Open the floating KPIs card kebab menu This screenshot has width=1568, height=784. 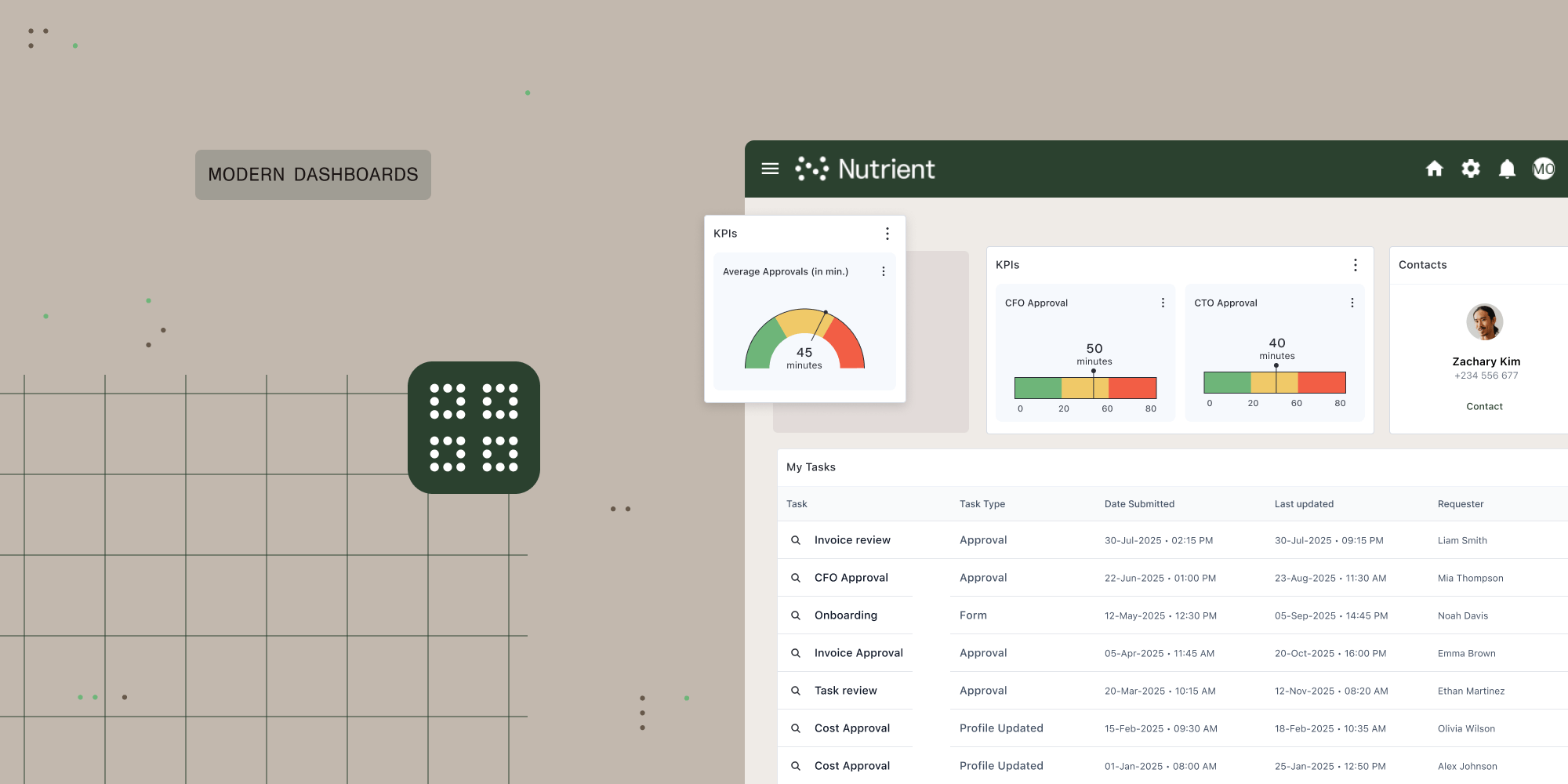887,233
